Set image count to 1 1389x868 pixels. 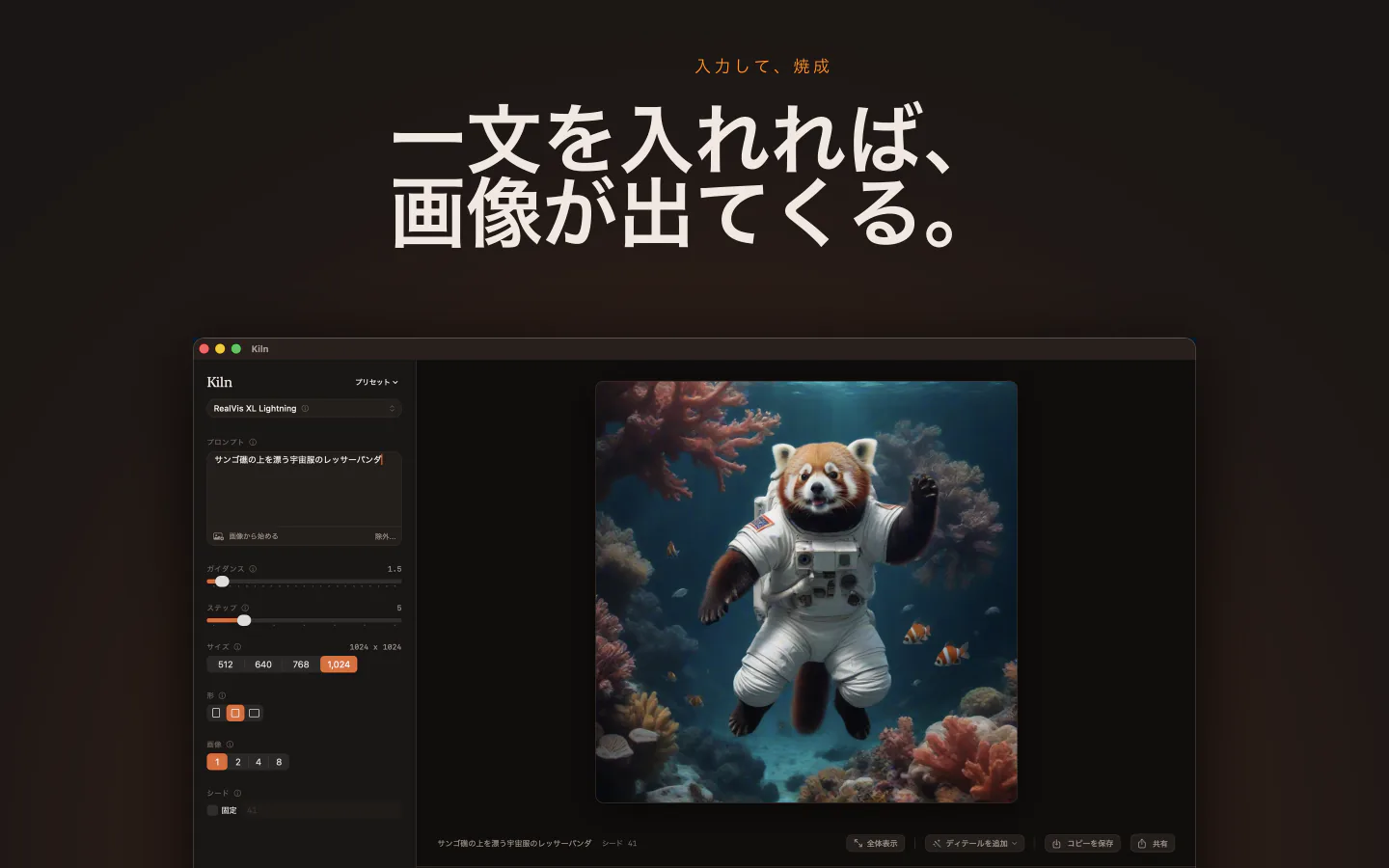point(217,762)
